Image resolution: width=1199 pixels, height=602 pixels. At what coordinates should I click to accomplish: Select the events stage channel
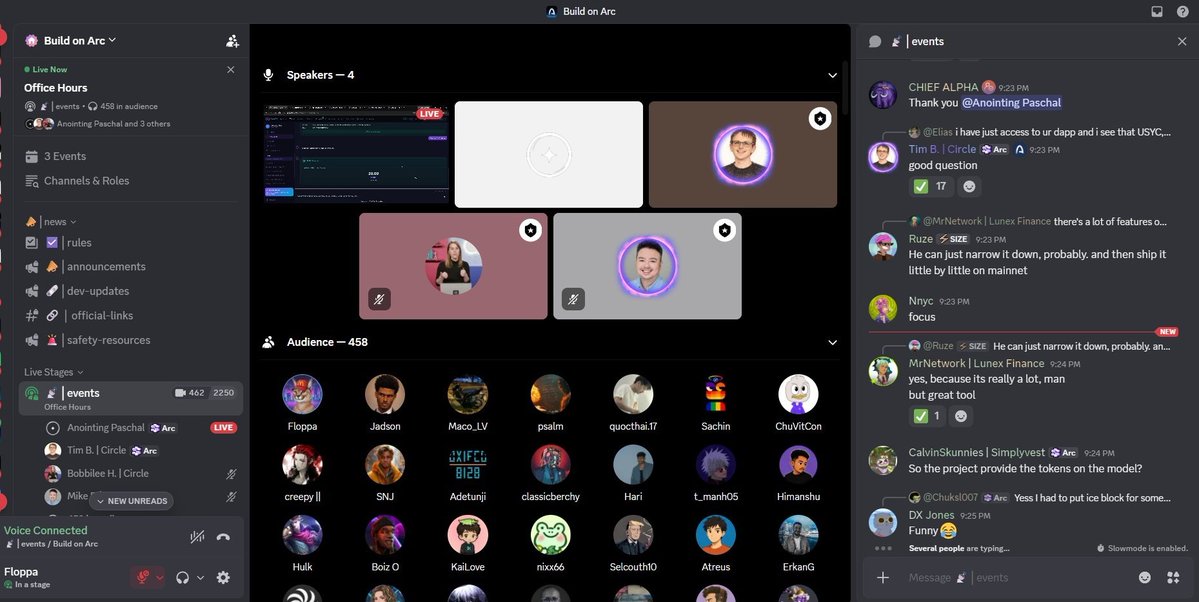[130, 399]
